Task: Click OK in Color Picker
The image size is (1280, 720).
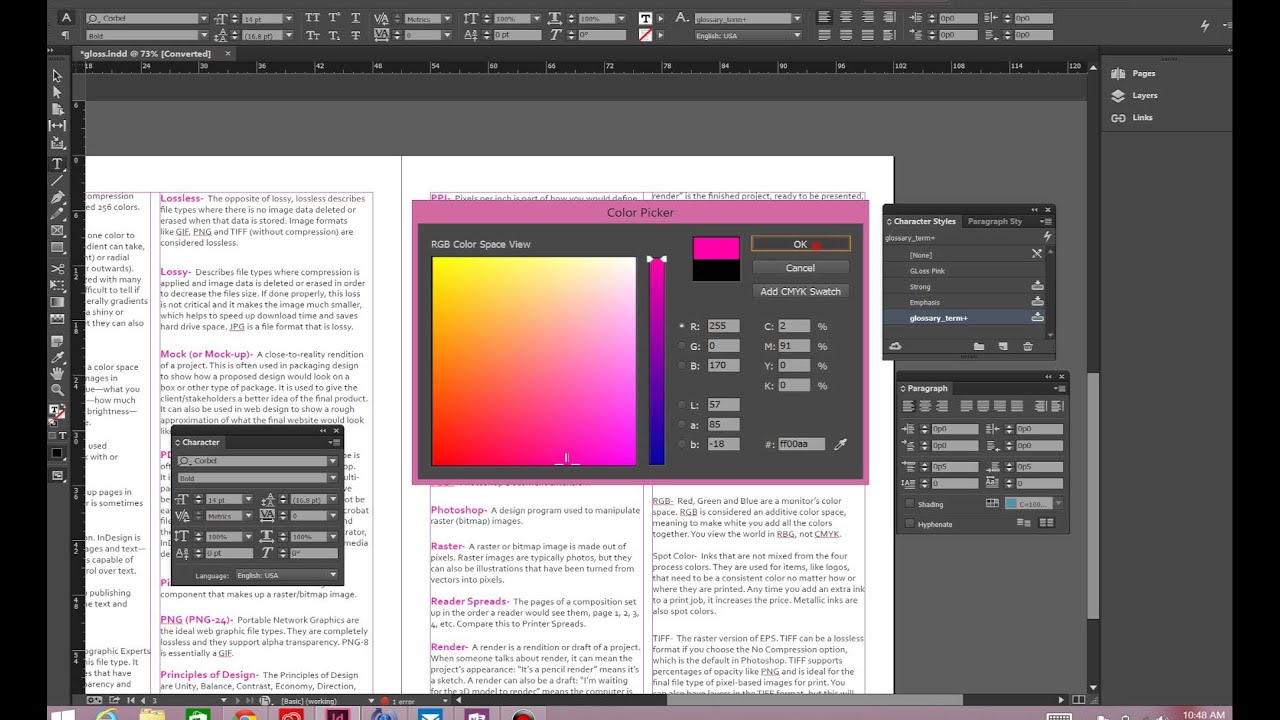Action: click(801, 244)
